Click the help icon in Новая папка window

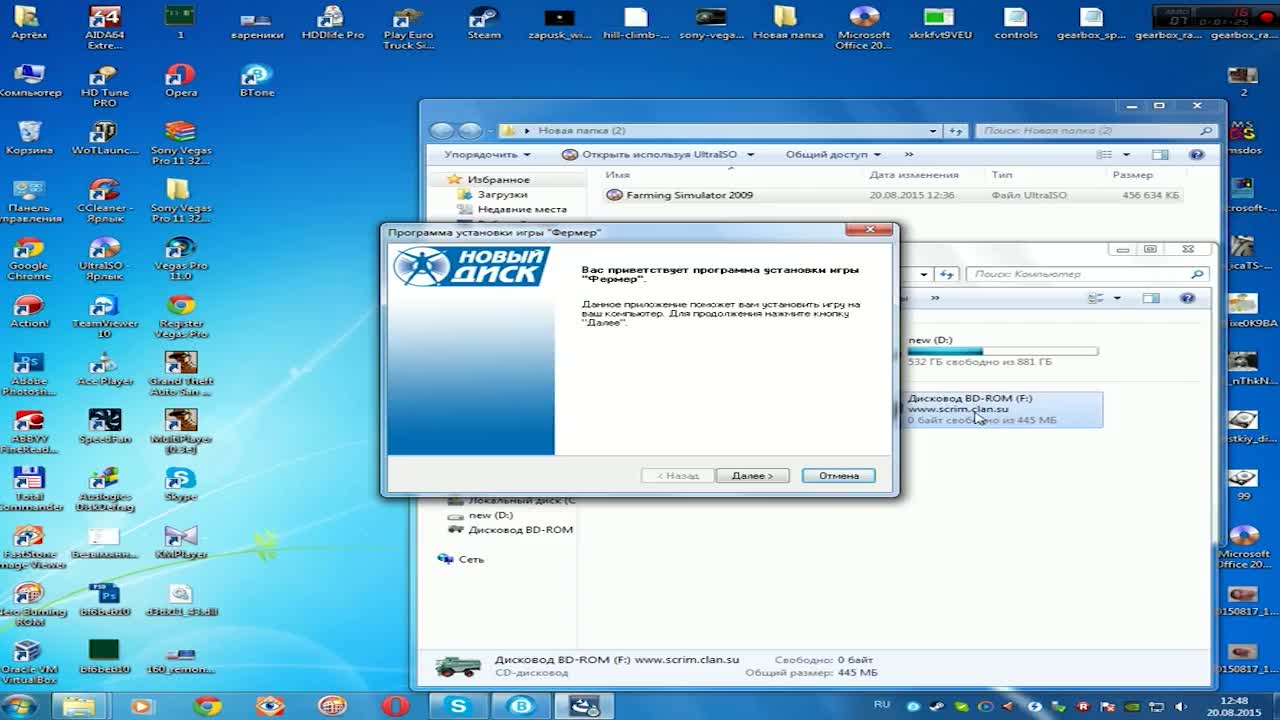point(1196,155)
